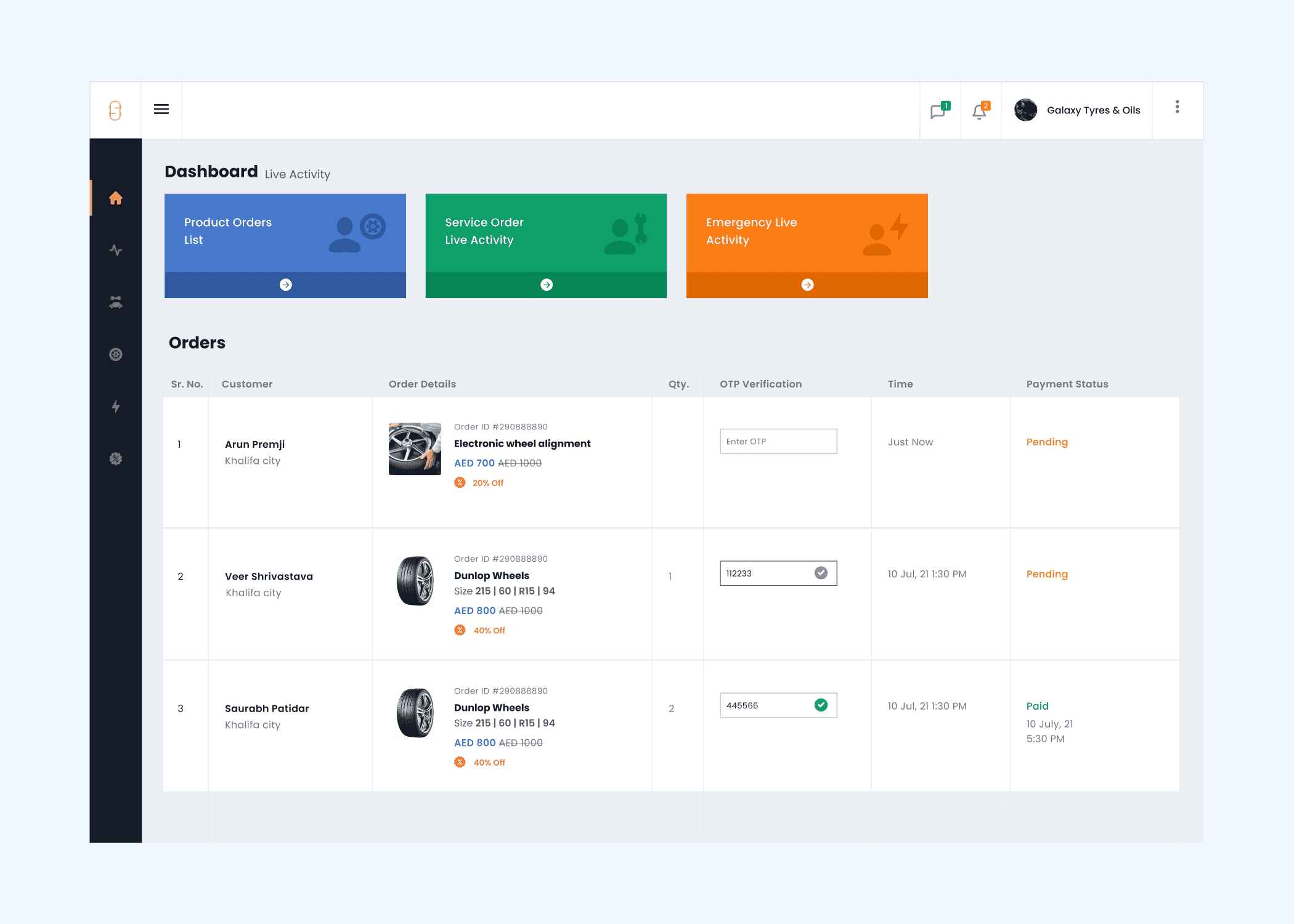Open the lightning bolt emergency sidebar icon
This screenshot has width=1294, height=924.
tap(116, 407)
